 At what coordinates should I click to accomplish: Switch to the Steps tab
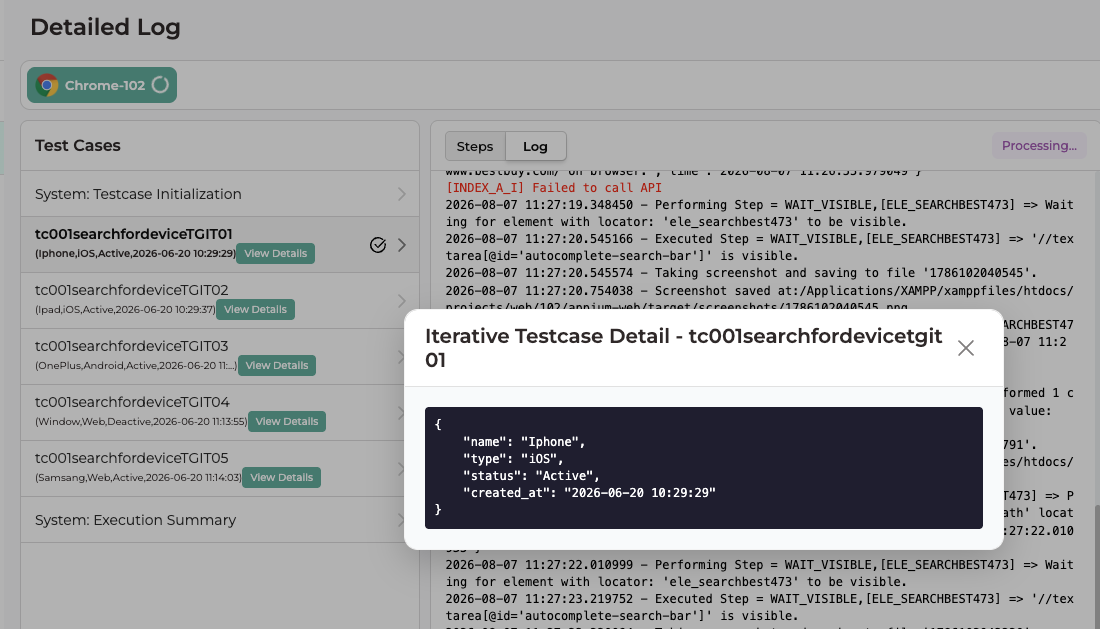(x=475, y=147)
